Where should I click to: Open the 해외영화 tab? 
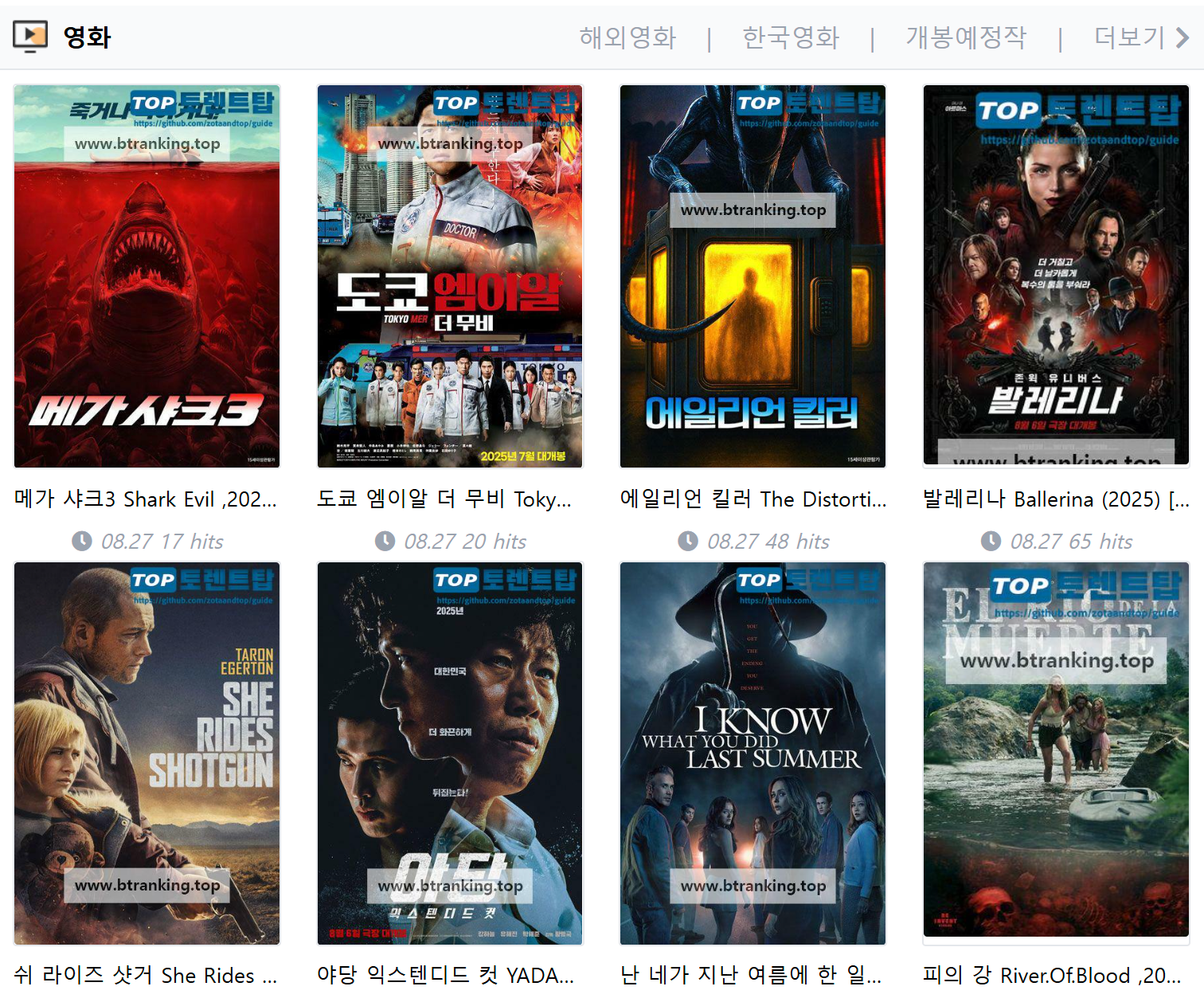(x=627, y=37)
